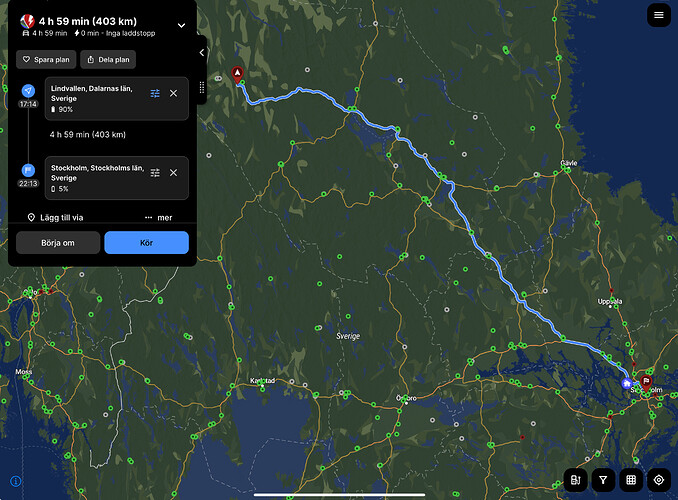The height and width of the screenshot is (500, 678).
Task: Open the map filter funnel
Action: pyautogui.click(x=603, y=480)
